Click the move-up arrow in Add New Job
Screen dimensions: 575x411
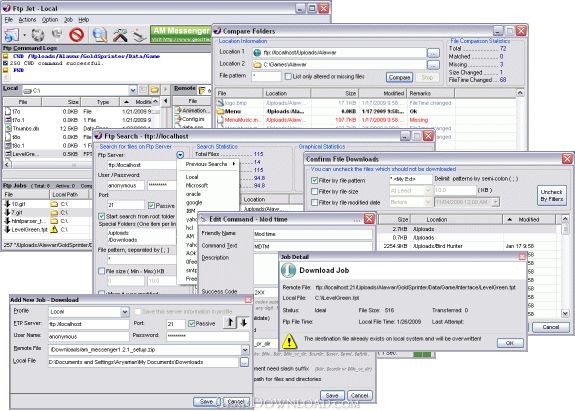pos(230,323)
